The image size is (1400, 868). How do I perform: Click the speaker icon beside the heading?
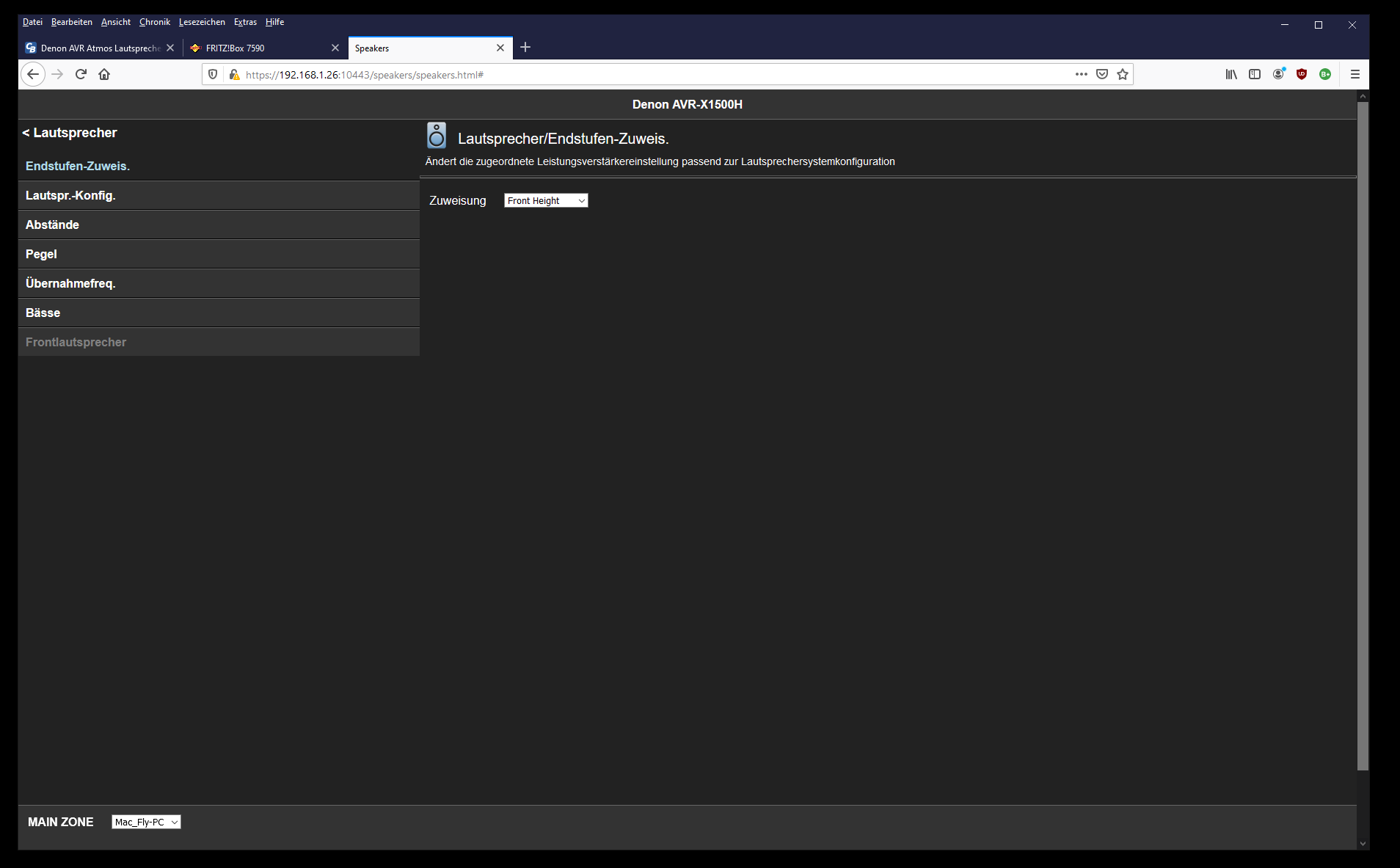(x=437, y=136)
